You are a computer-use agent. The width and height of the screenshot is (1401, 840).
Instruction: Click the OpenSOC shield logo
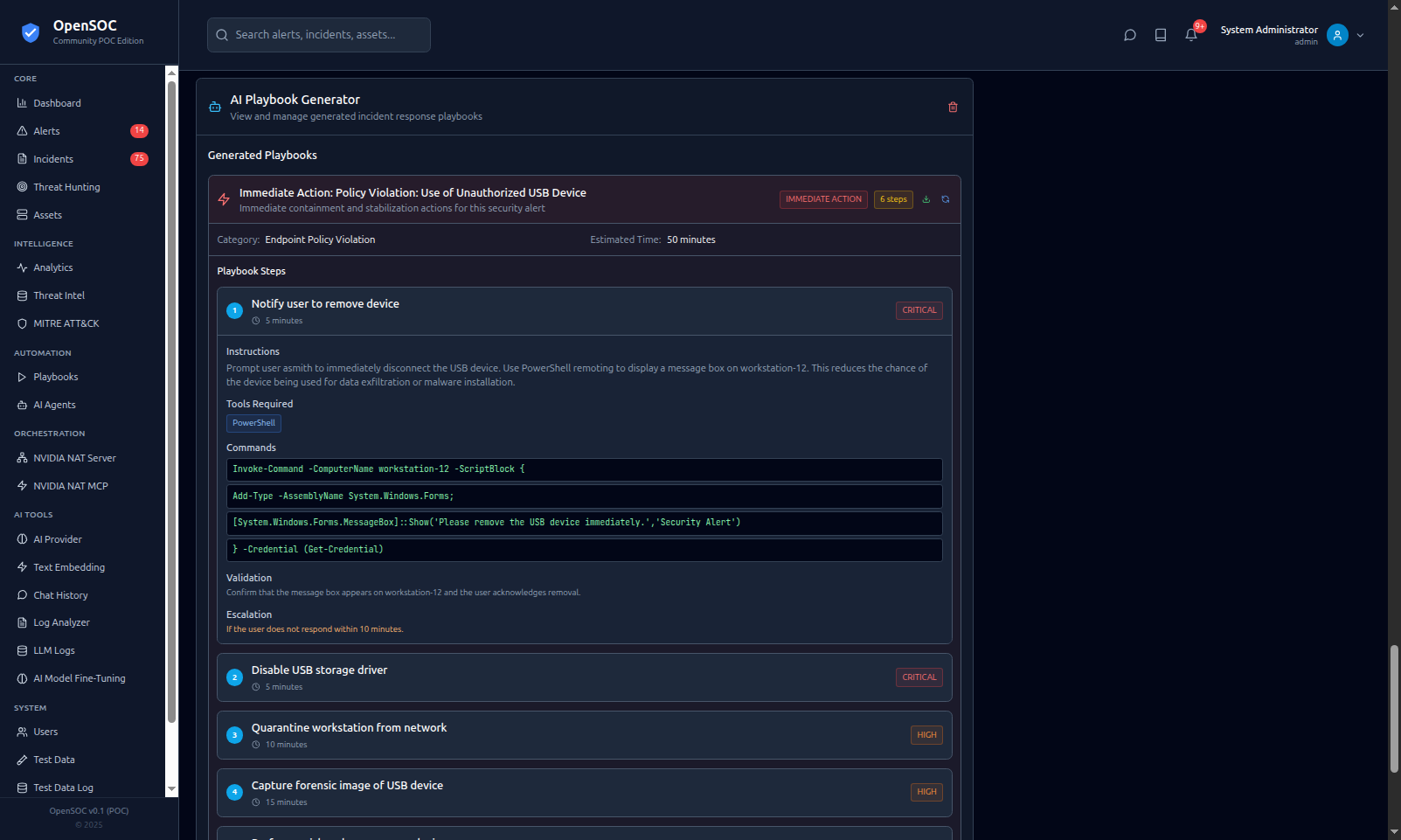31,32
